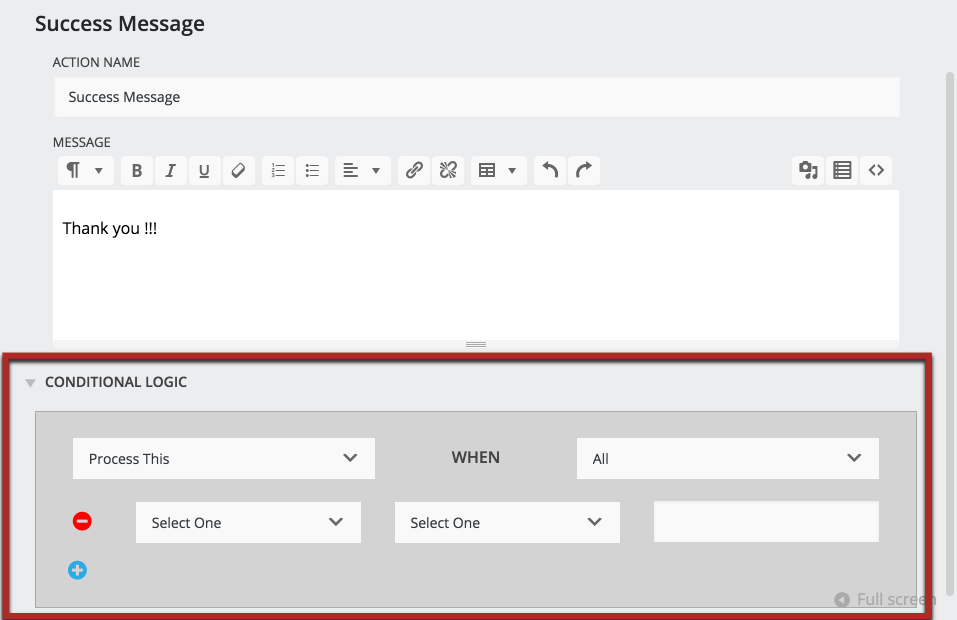
Task: Remove condition with the red minus button
Action: coord(82,521)
